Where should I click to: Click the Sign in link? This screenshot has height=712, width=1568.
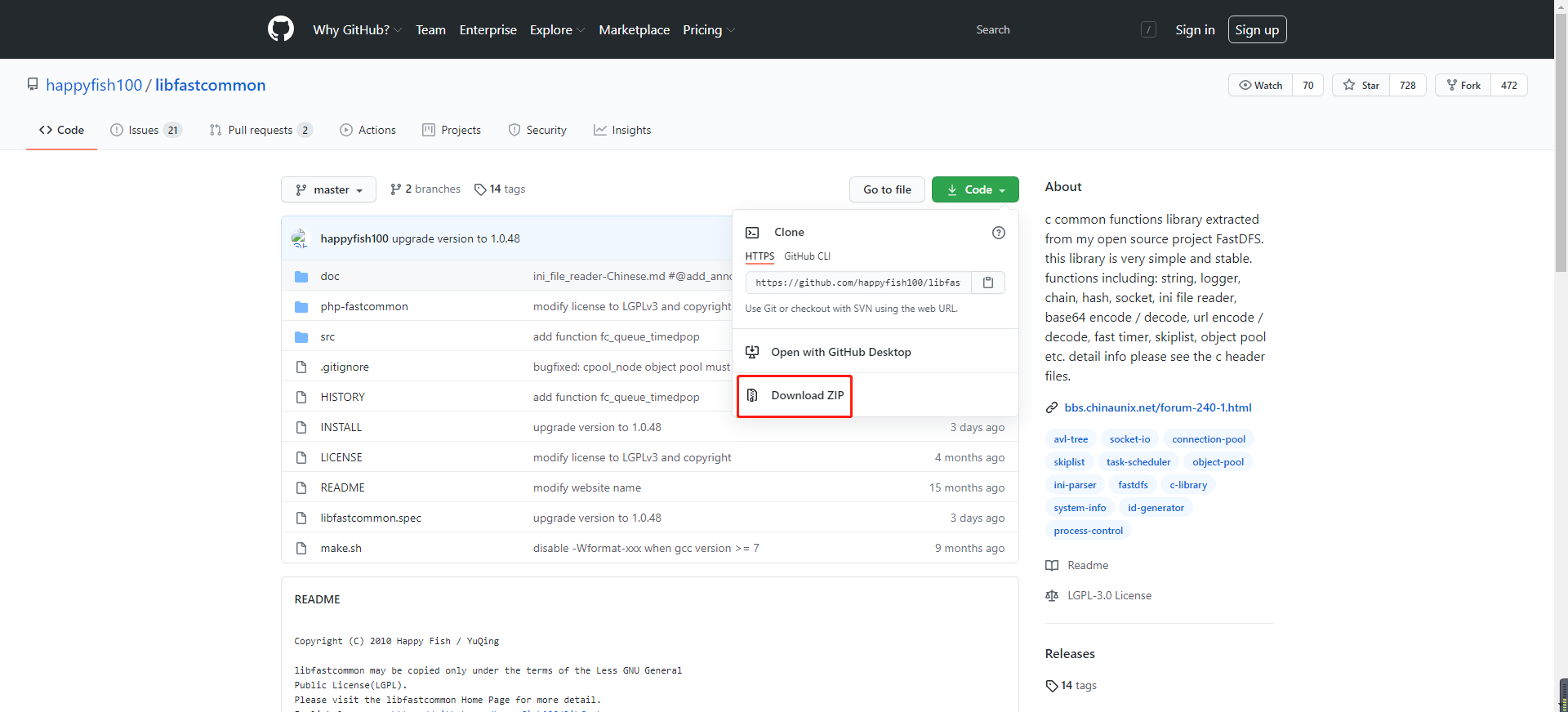1195,29
